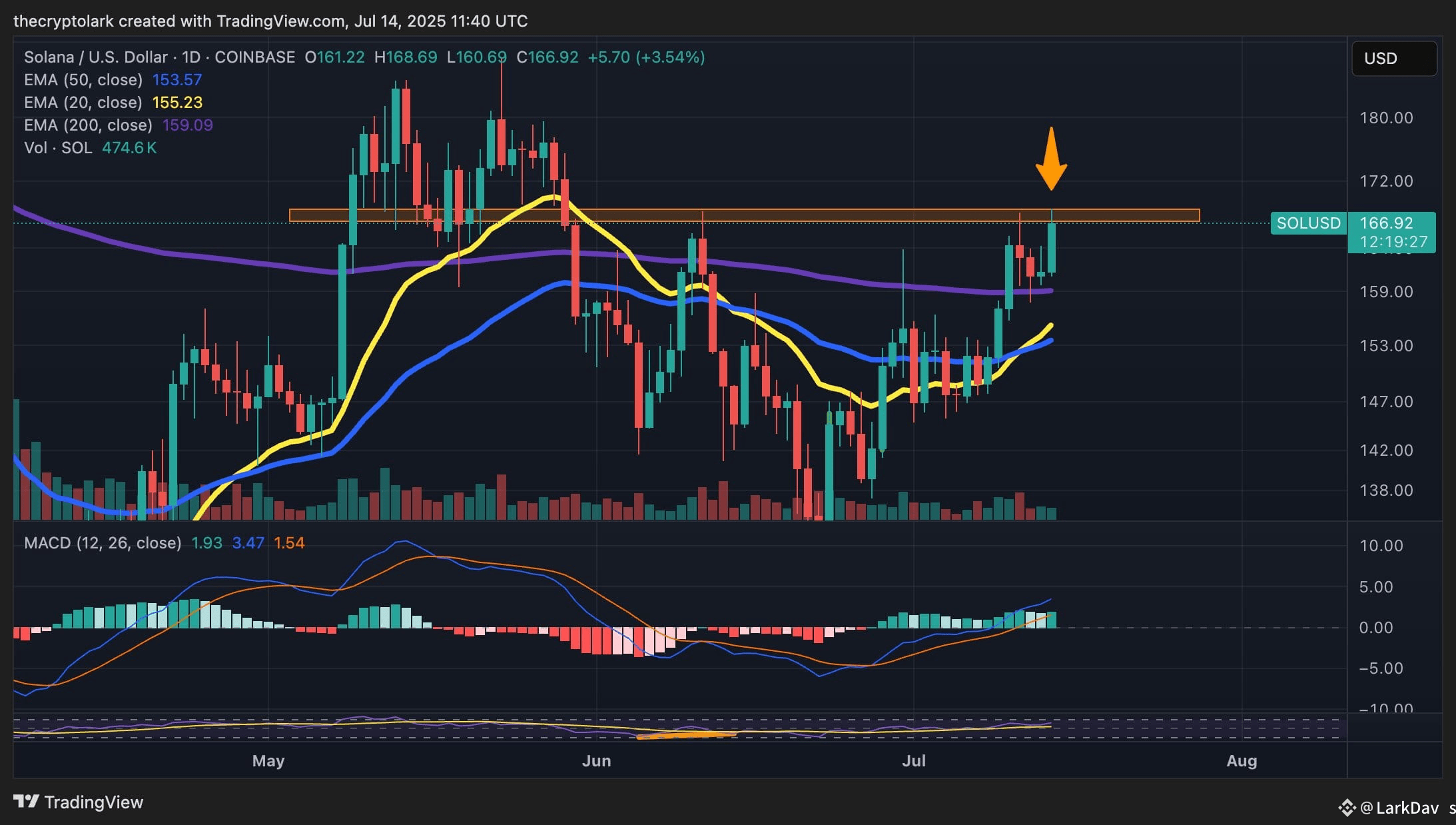Click the 153.00 price axis label

coord(1386,346)
